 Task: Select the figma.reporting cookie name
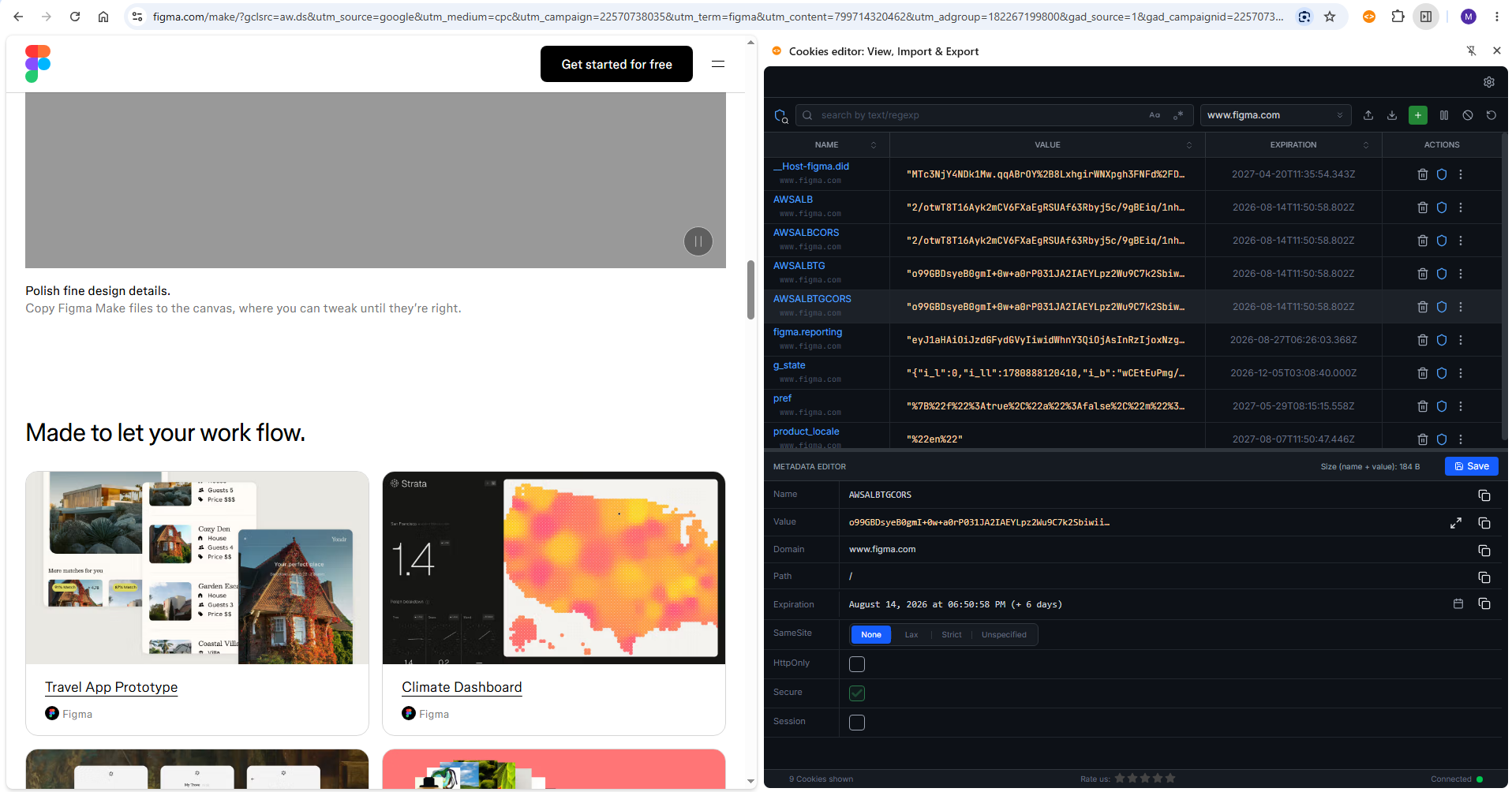(807, 332)
